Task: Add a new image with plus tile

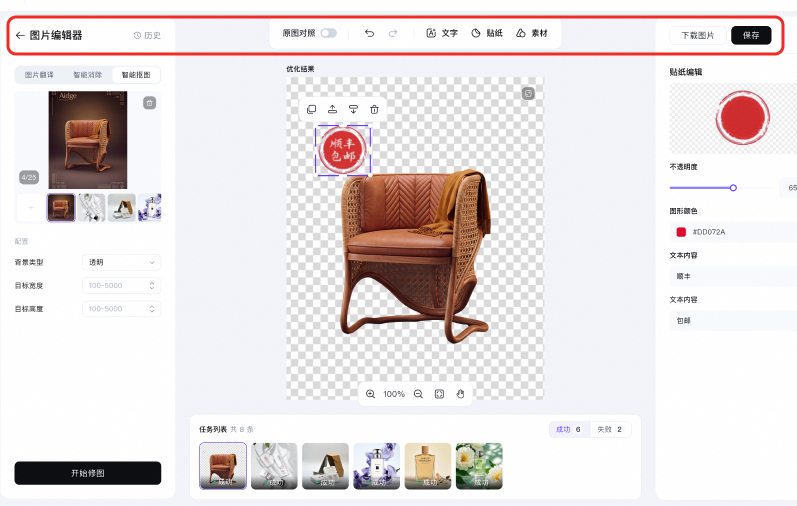Action: pyautogui.click(x=30, y=207)
